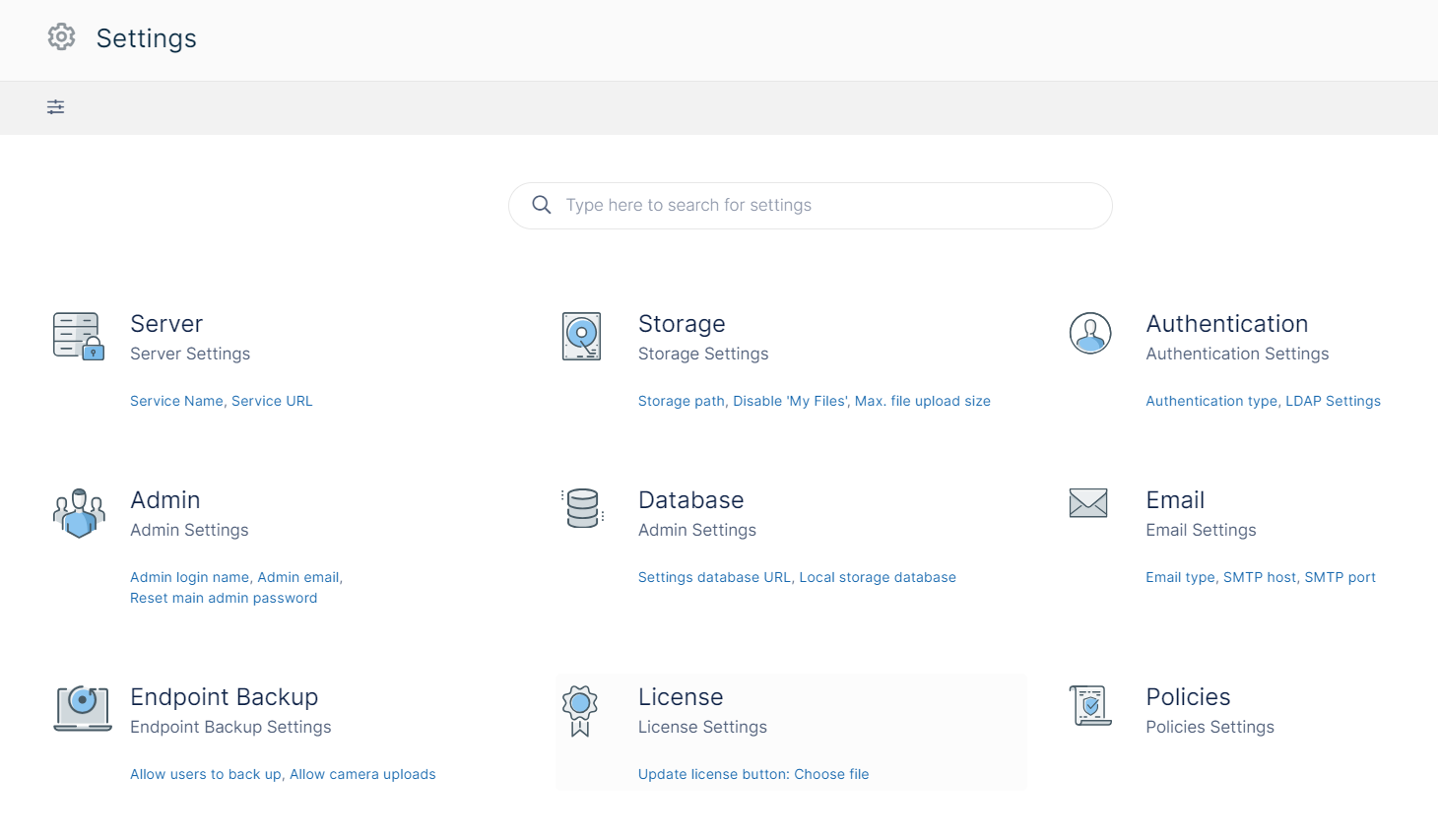This screenshot has height=840, width=1438.
Task: Open Reset main admin password link
Action: (x=224, y=598)
